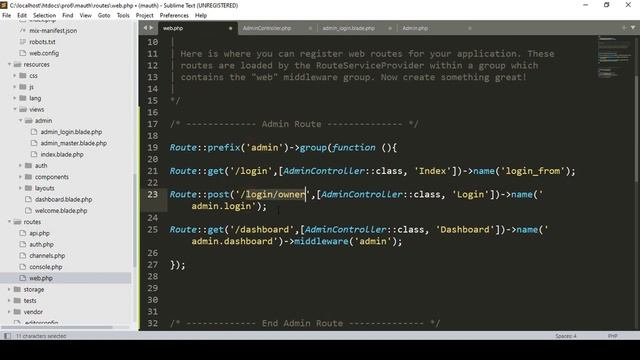Open the Preferences menu

(174, 16)
